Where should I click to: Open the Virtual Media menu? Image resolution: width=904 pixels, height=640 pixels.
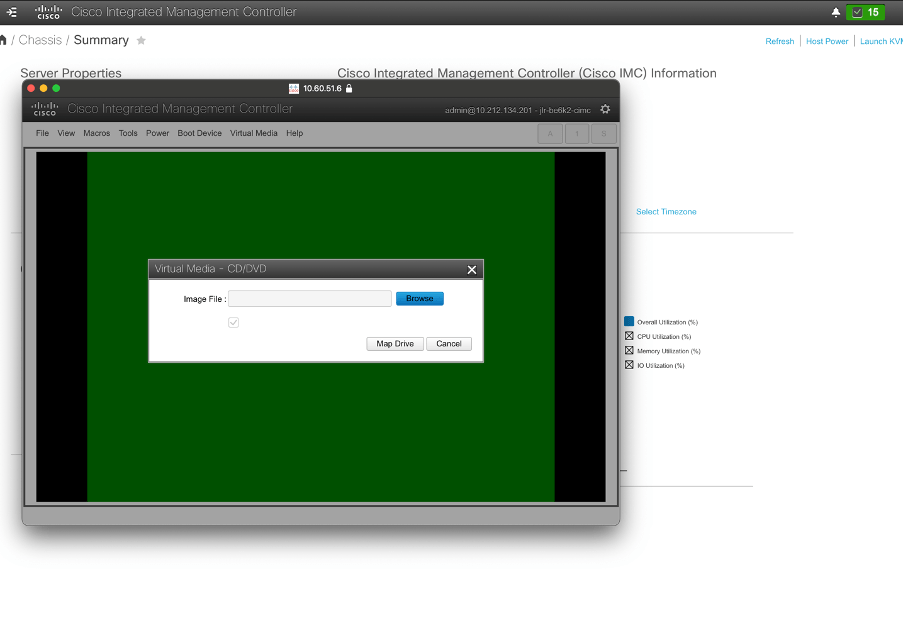[253, 133]
